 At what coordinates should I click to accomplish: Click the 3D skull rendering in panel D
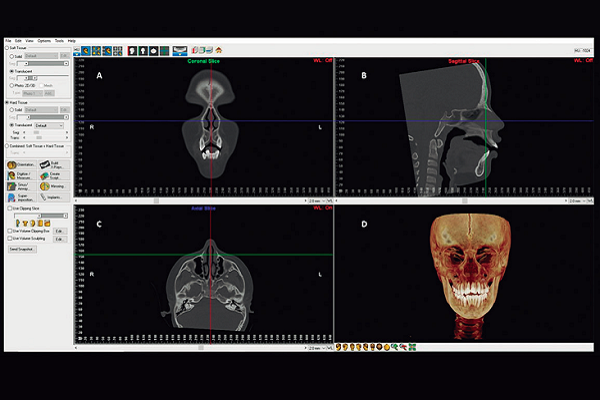470,274
